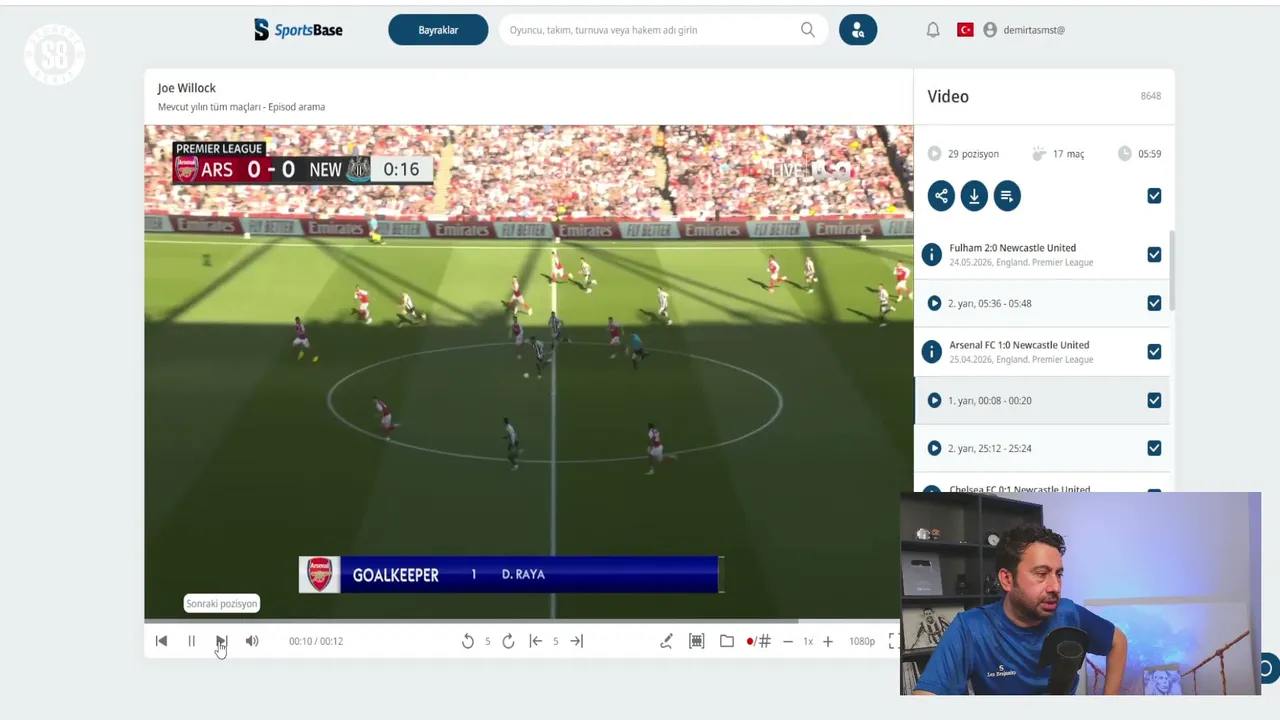This screenshot has height=720, width=1280.
Task: Open the 1080p quality selector
Action: (x=862, y=641)
